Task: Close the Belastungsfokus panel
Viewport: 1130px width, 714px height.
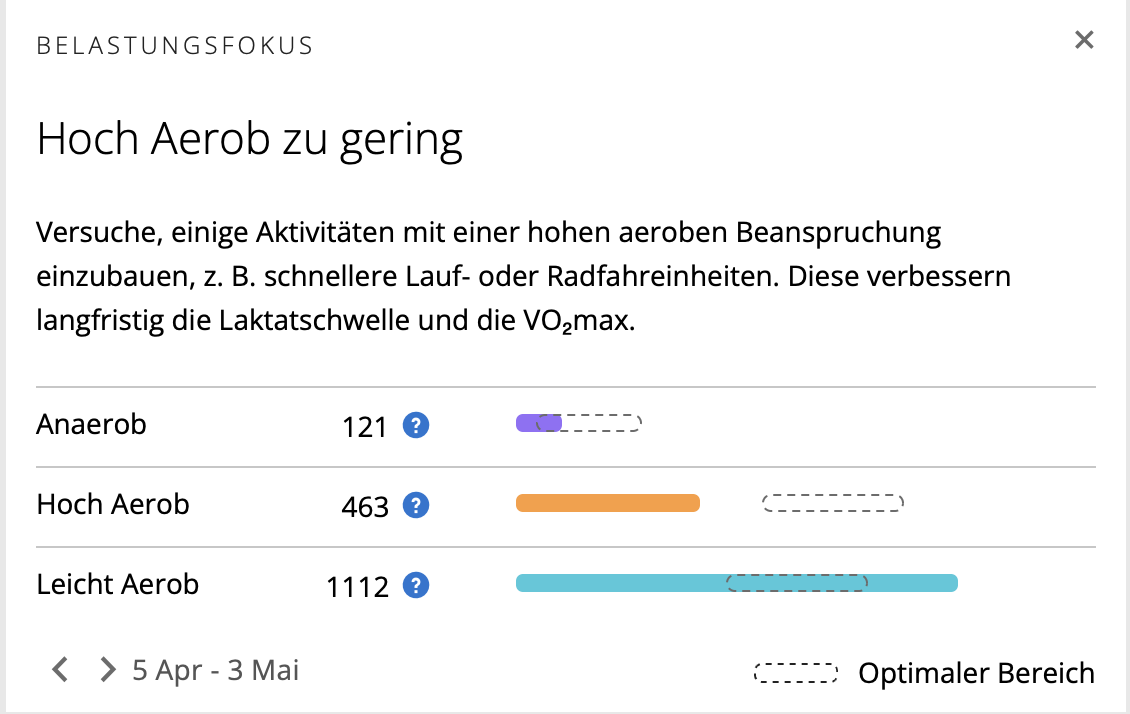Action: pos(1084,40)
